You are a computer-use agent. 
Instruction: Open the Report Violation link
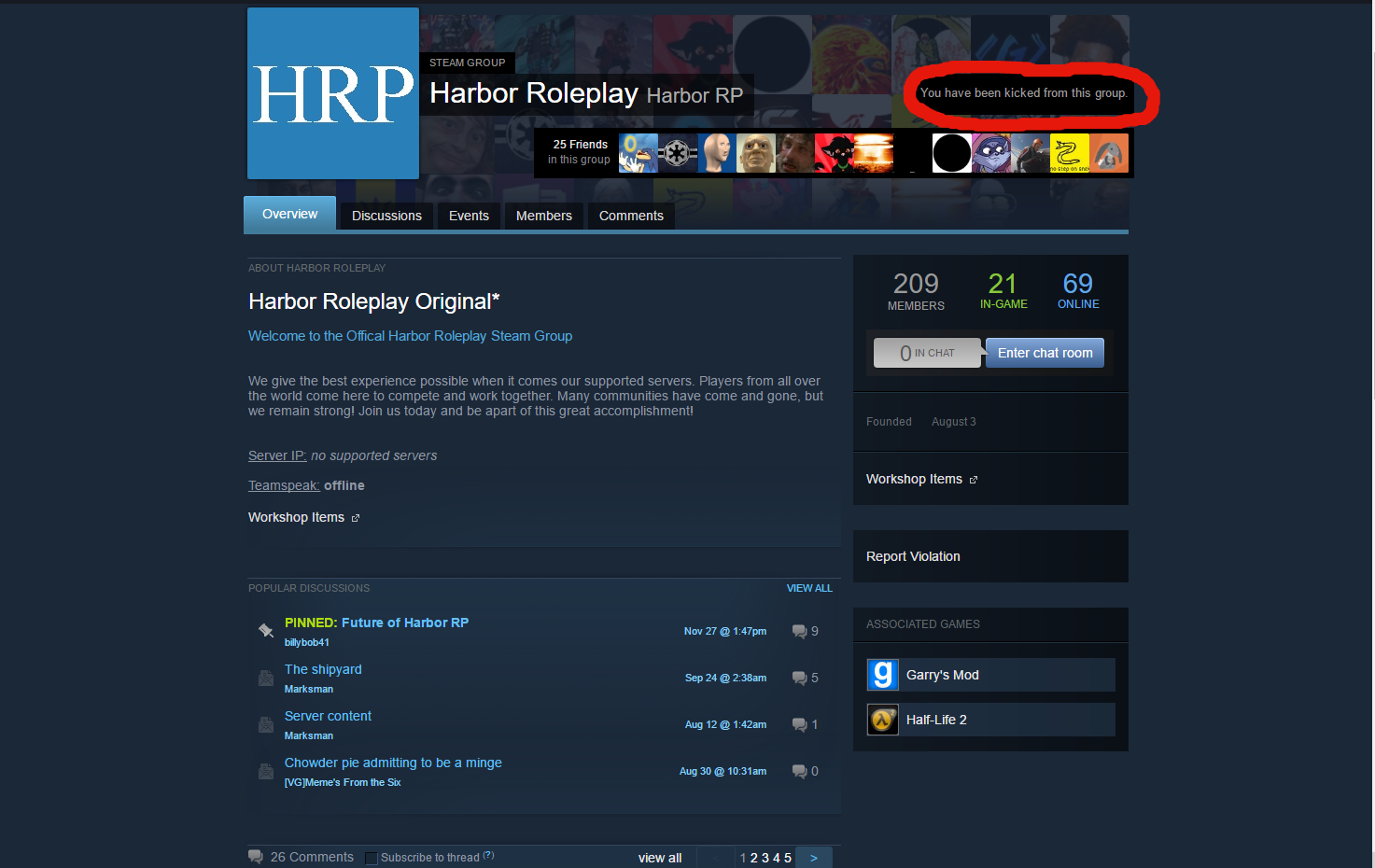(x=913, y=556)
